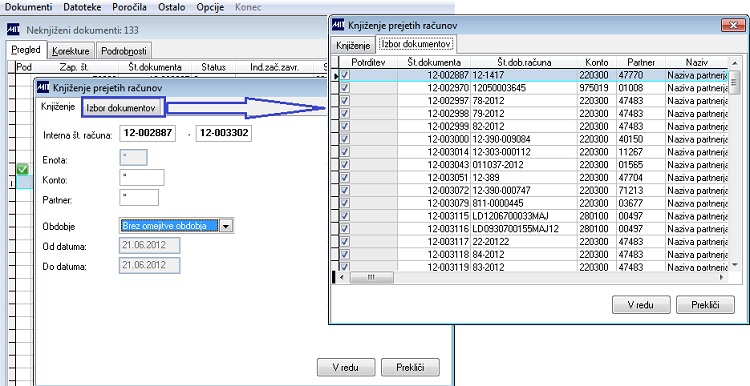
Task: Select Konto cell 975019
Action: [596, 88]
